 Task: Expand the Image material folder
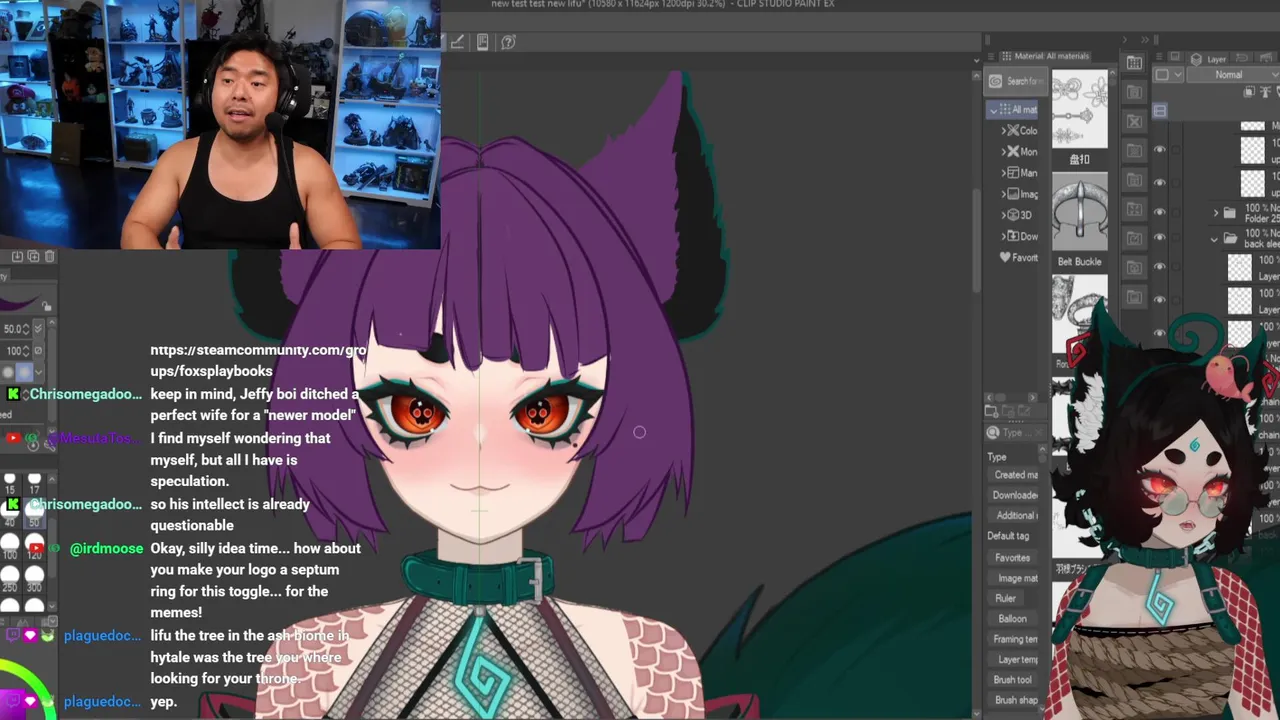1004,194
